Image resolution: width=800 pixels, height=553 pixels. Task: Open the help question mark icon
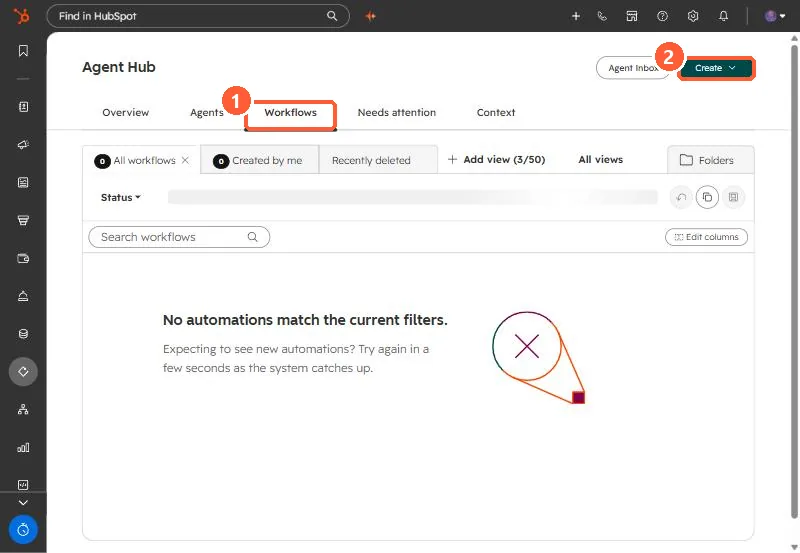(x=662, y=16)
